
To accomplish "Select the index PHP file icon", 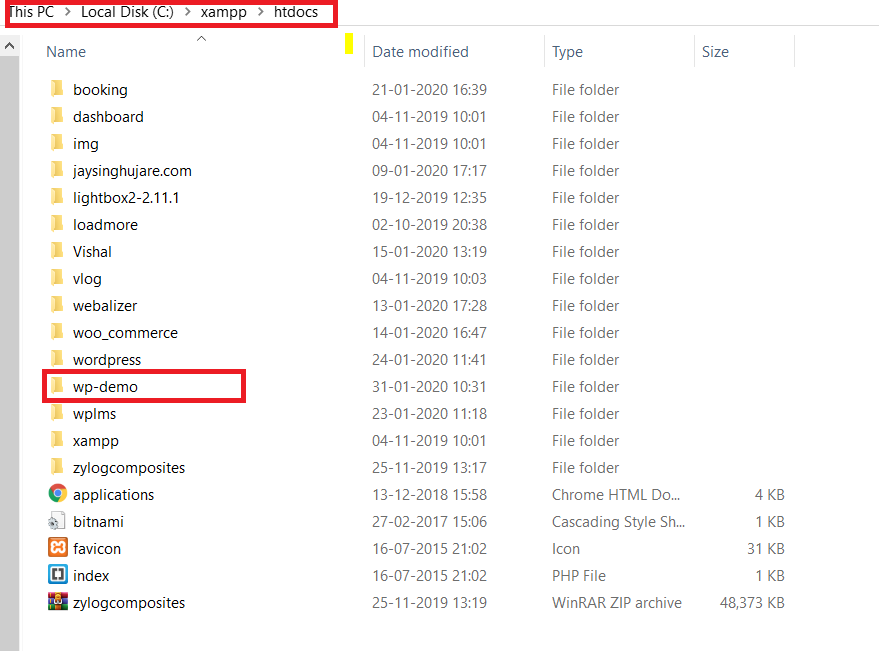I will tap(58, 575).
